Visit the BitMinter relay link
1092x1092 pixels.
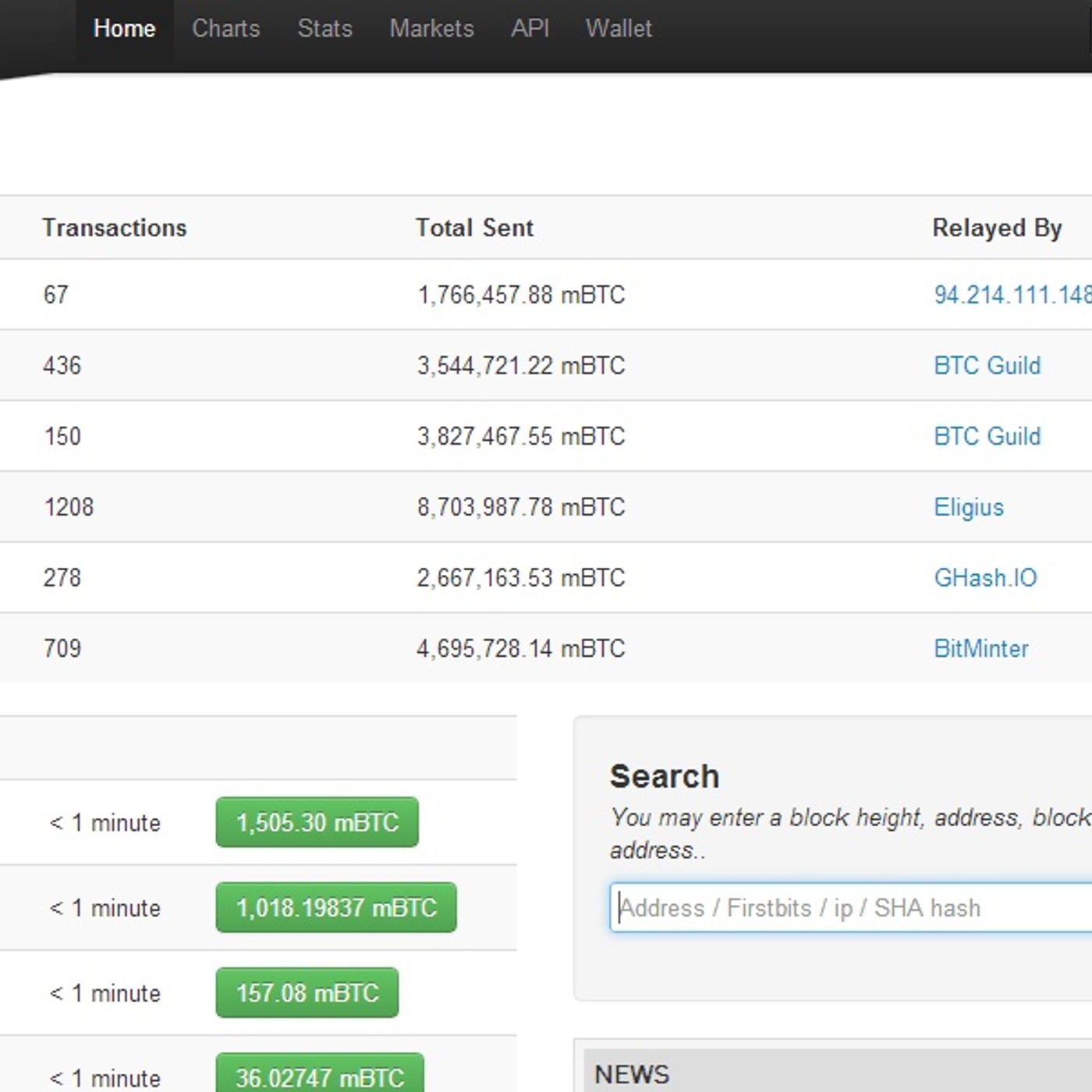pos(980,649)
